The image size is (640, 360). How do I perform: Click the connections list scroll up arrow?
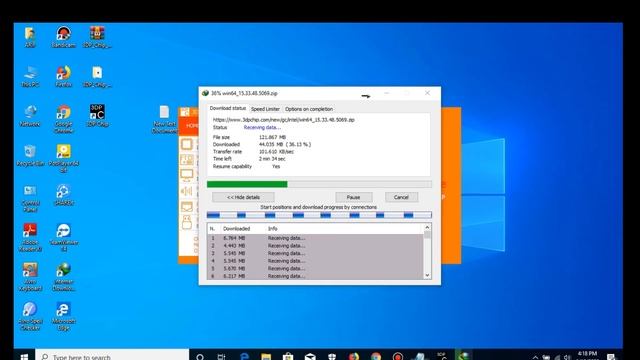[x=427, y=227]
